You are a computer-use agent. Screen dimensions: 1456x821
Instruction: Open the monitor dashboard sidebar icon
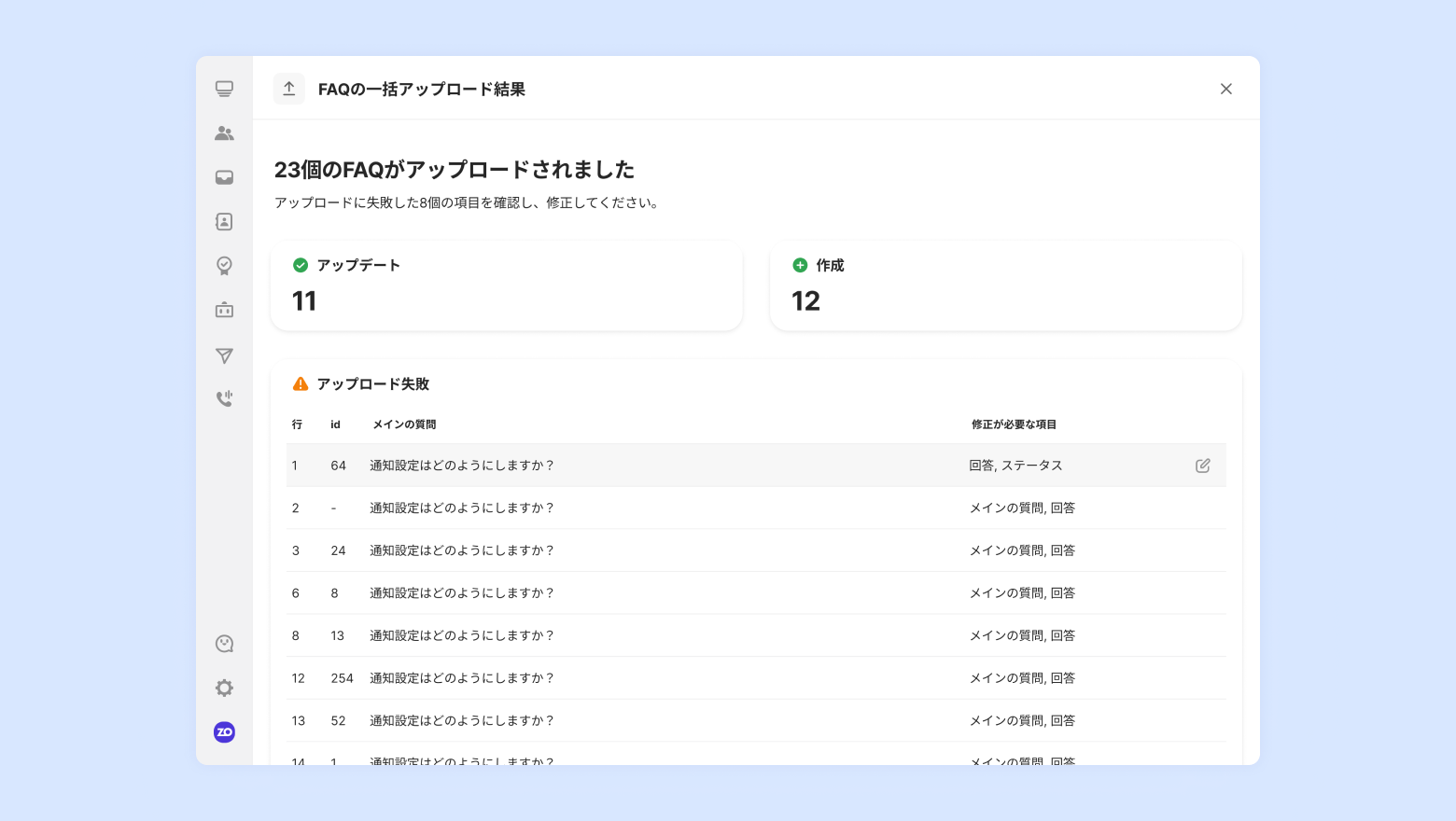click(x=224, y=89)
